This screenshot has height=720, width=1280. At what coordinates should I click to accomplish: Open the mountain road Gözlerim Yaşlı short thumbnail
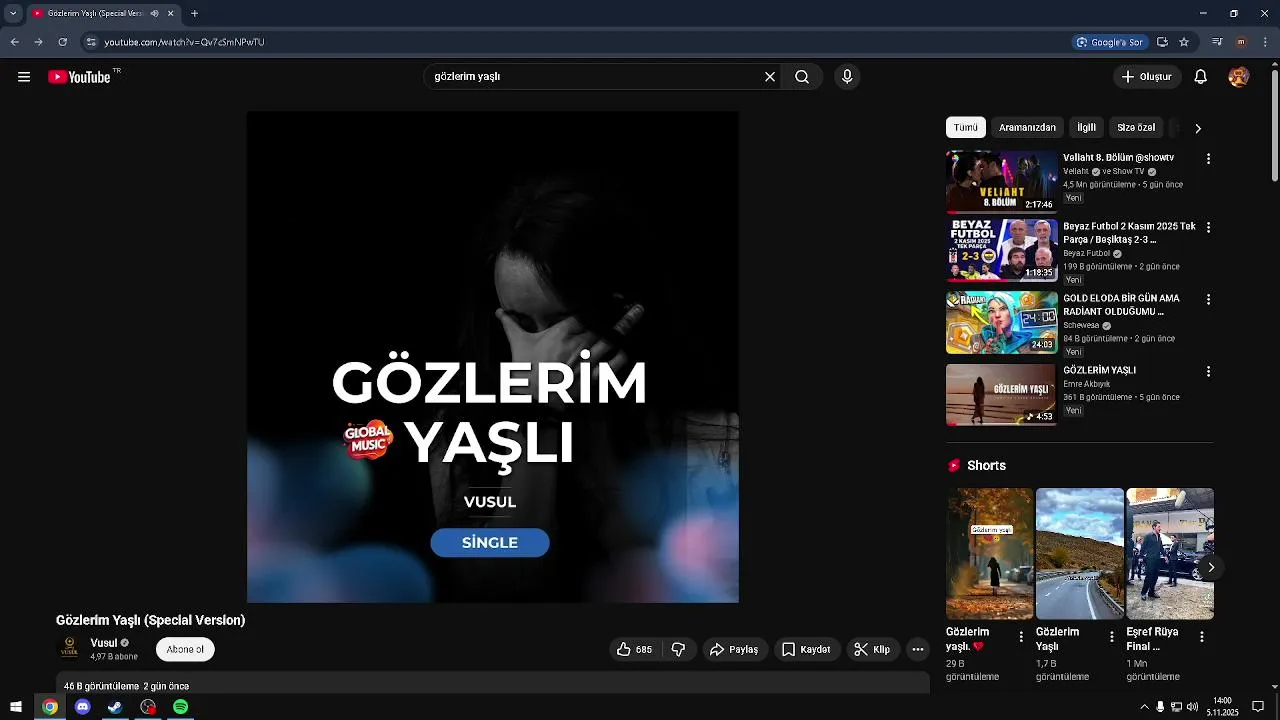1080,554
